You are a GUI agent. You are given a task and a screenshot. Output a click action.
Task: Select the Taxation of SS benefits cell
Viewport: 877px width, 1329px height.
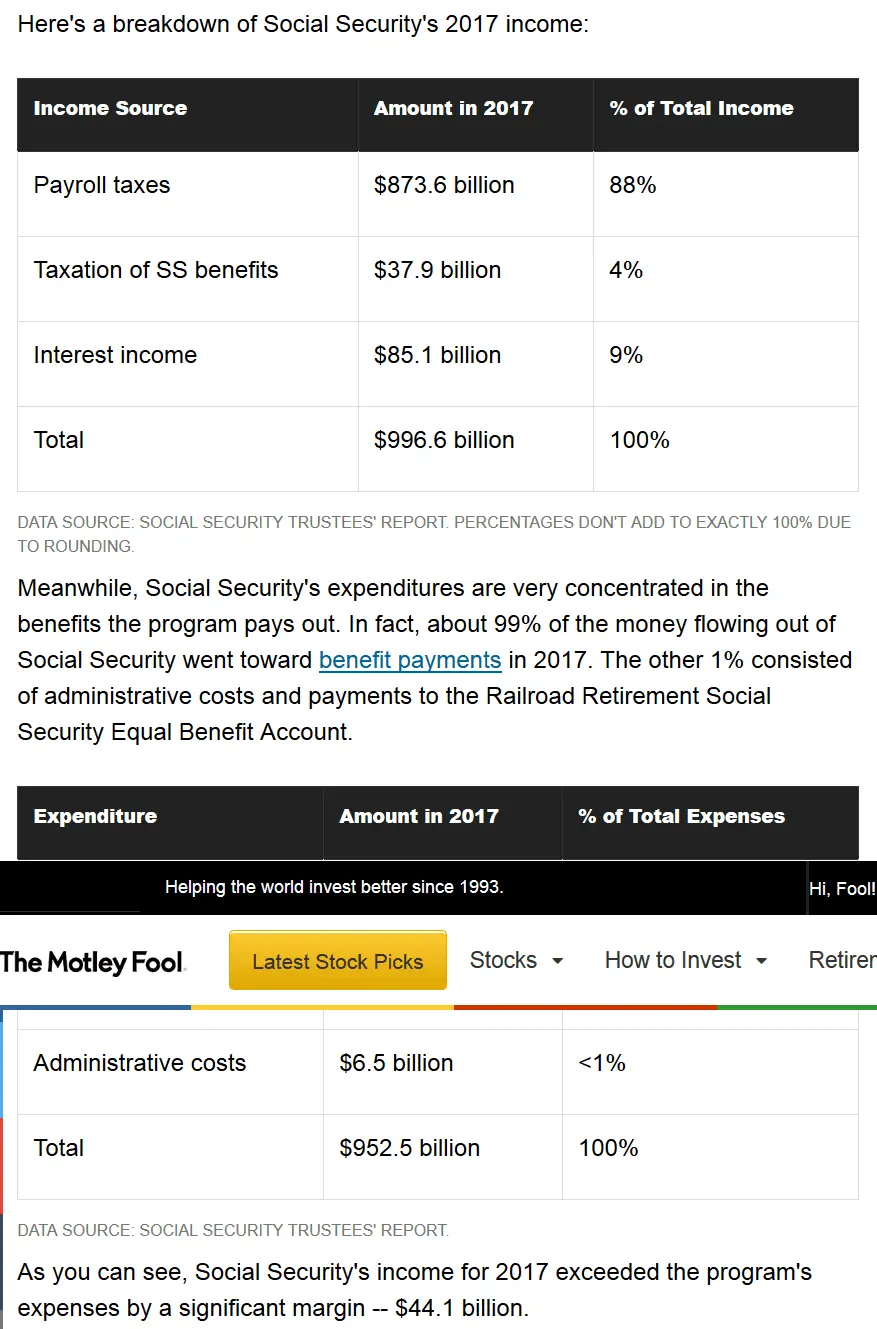pyautogui.click(x=156, y=270)
